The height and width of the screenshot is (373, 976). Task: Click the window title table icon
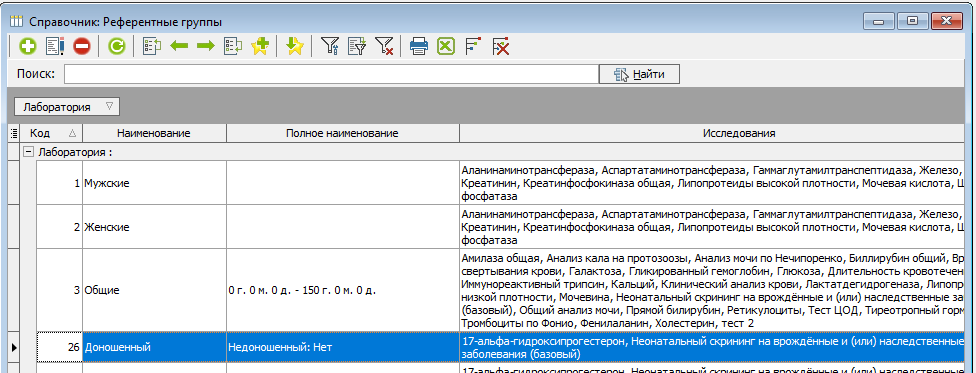(x=17, y=21)
